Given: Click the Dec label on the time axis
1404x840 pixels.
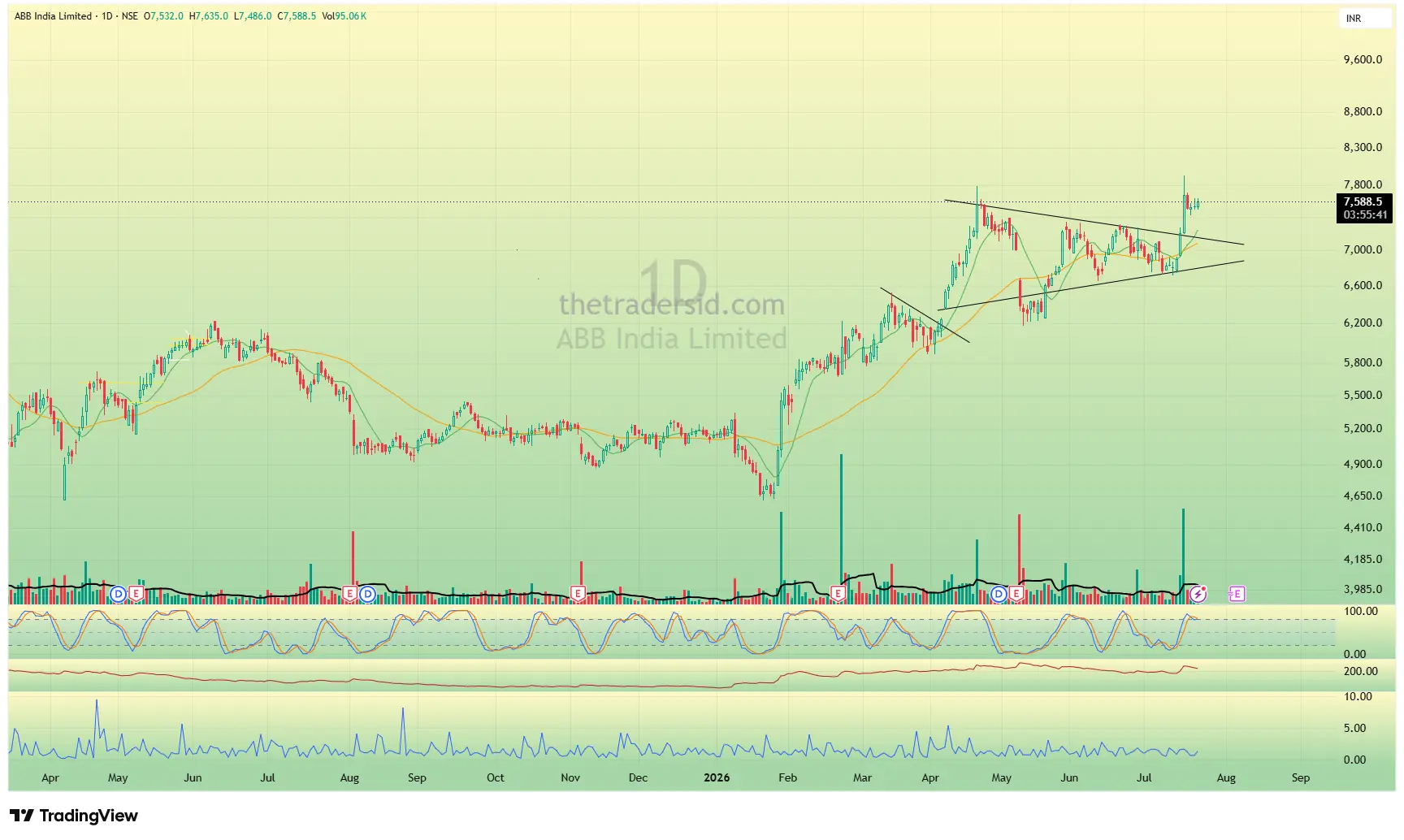Looking at the screenshot, I should point(639,777).
